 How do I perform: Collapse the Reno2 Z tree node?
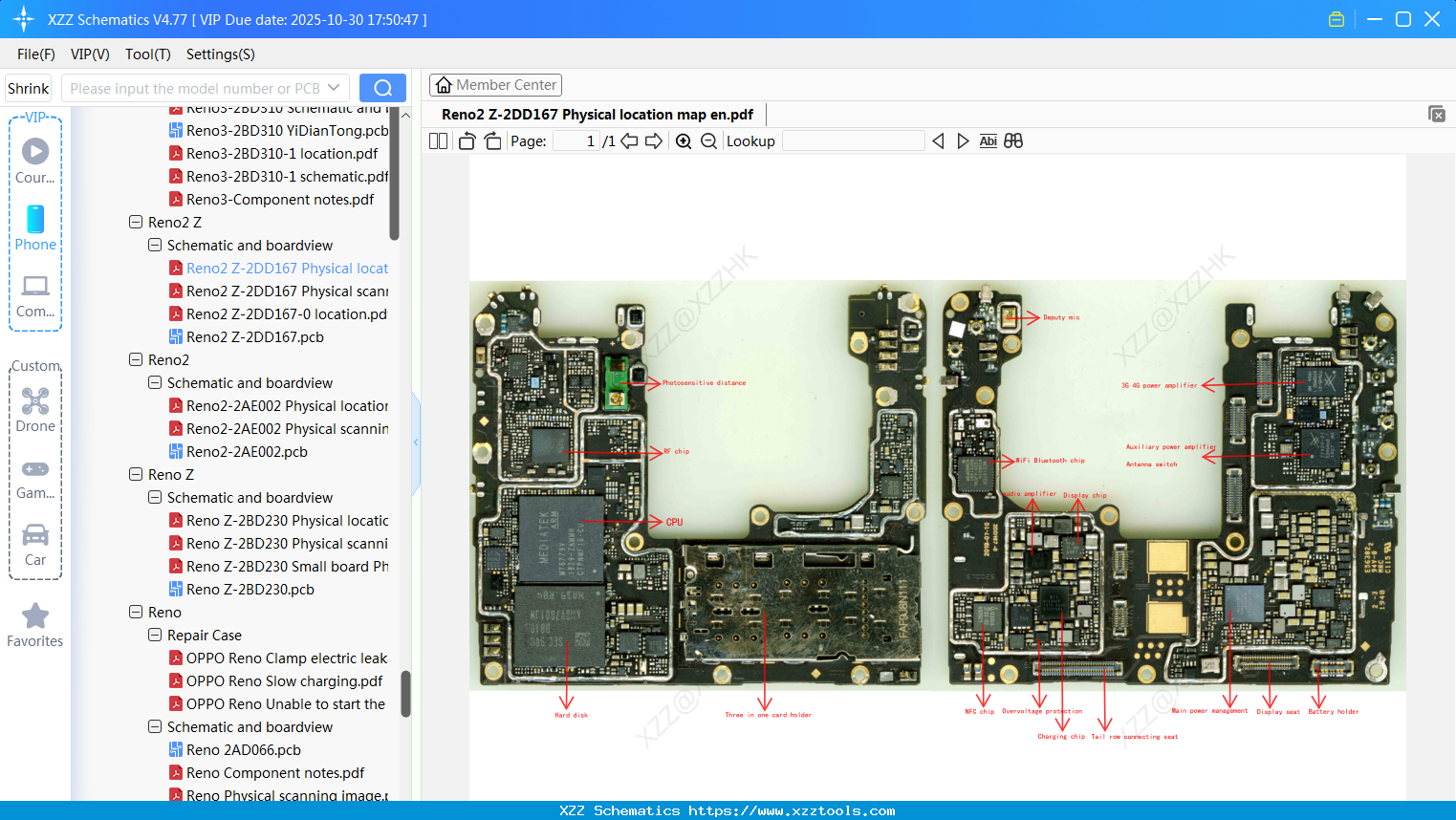click(136, 222)
